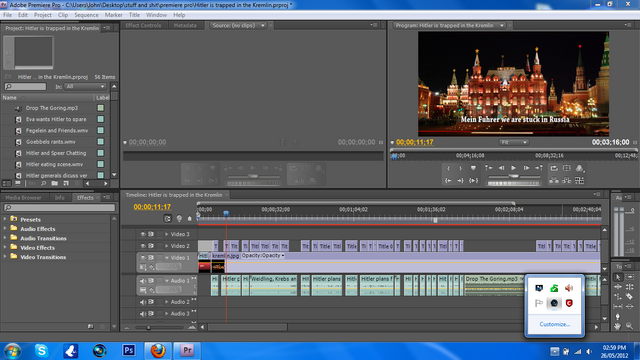Play In to Out in Program monitor
The image size is (640, 360).
(x=473, y=180)
